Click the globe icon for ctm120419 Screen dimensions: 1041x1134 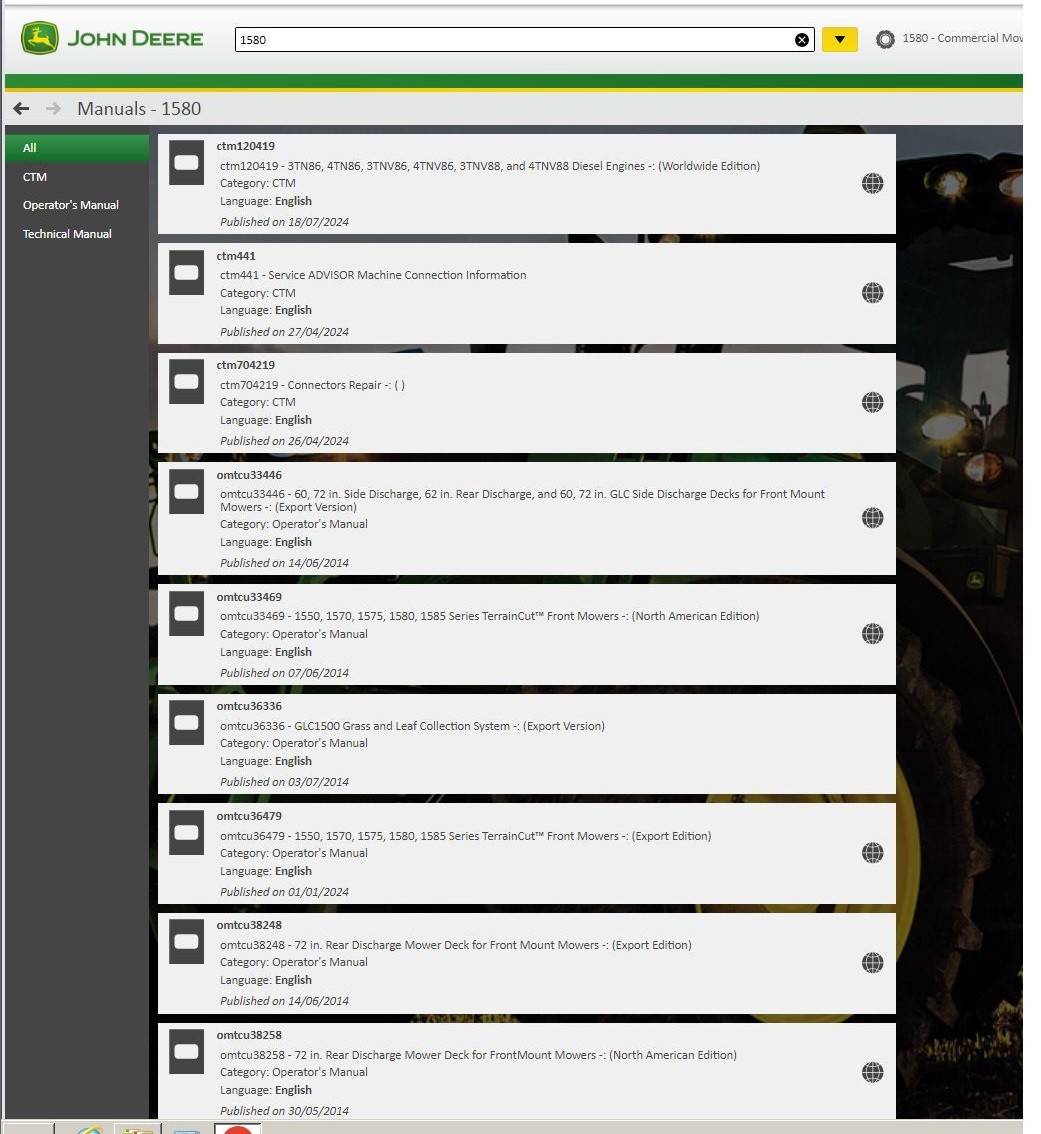point(872,184)
